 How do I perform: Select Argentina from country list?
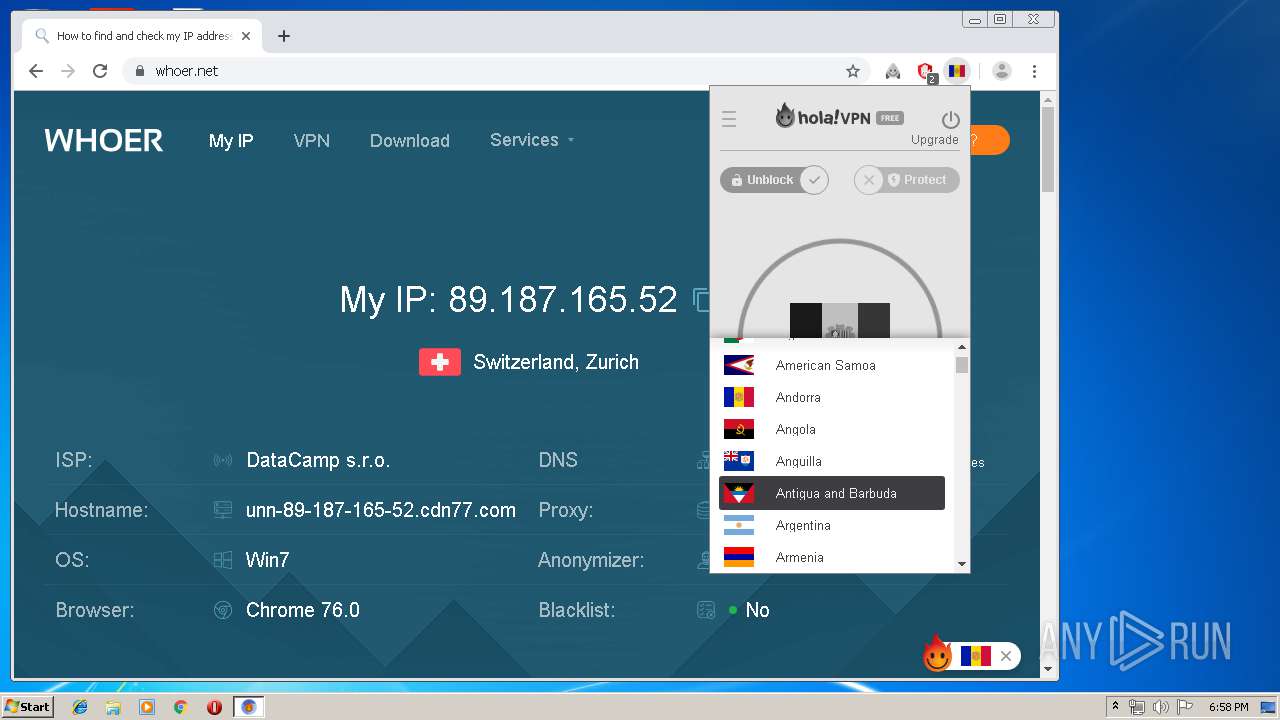coord(832,525)
